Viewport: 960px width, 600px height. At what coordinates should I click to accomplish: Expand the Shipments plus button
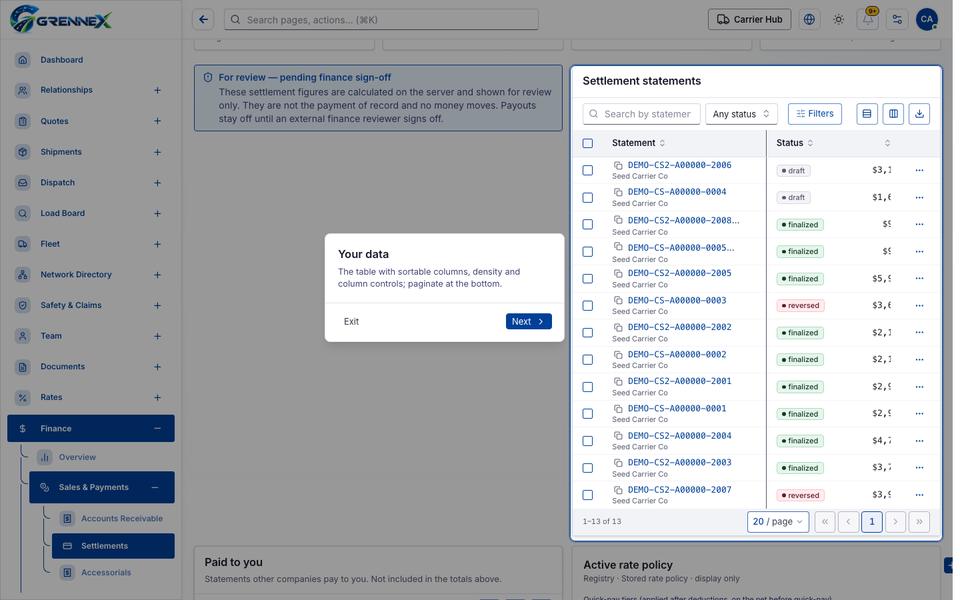pos(157,152)
